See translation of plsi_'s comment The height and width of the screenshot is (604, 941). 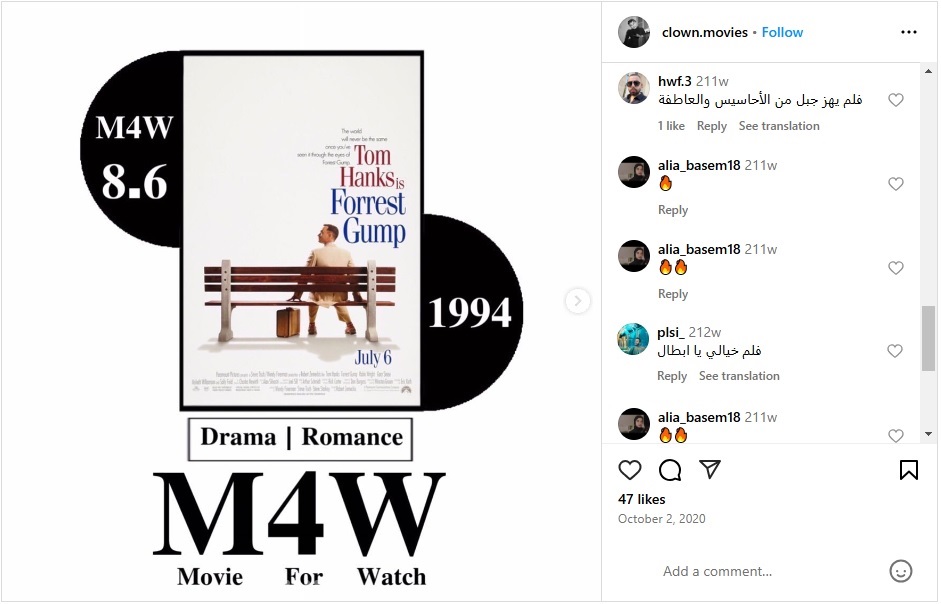[739, 376]
